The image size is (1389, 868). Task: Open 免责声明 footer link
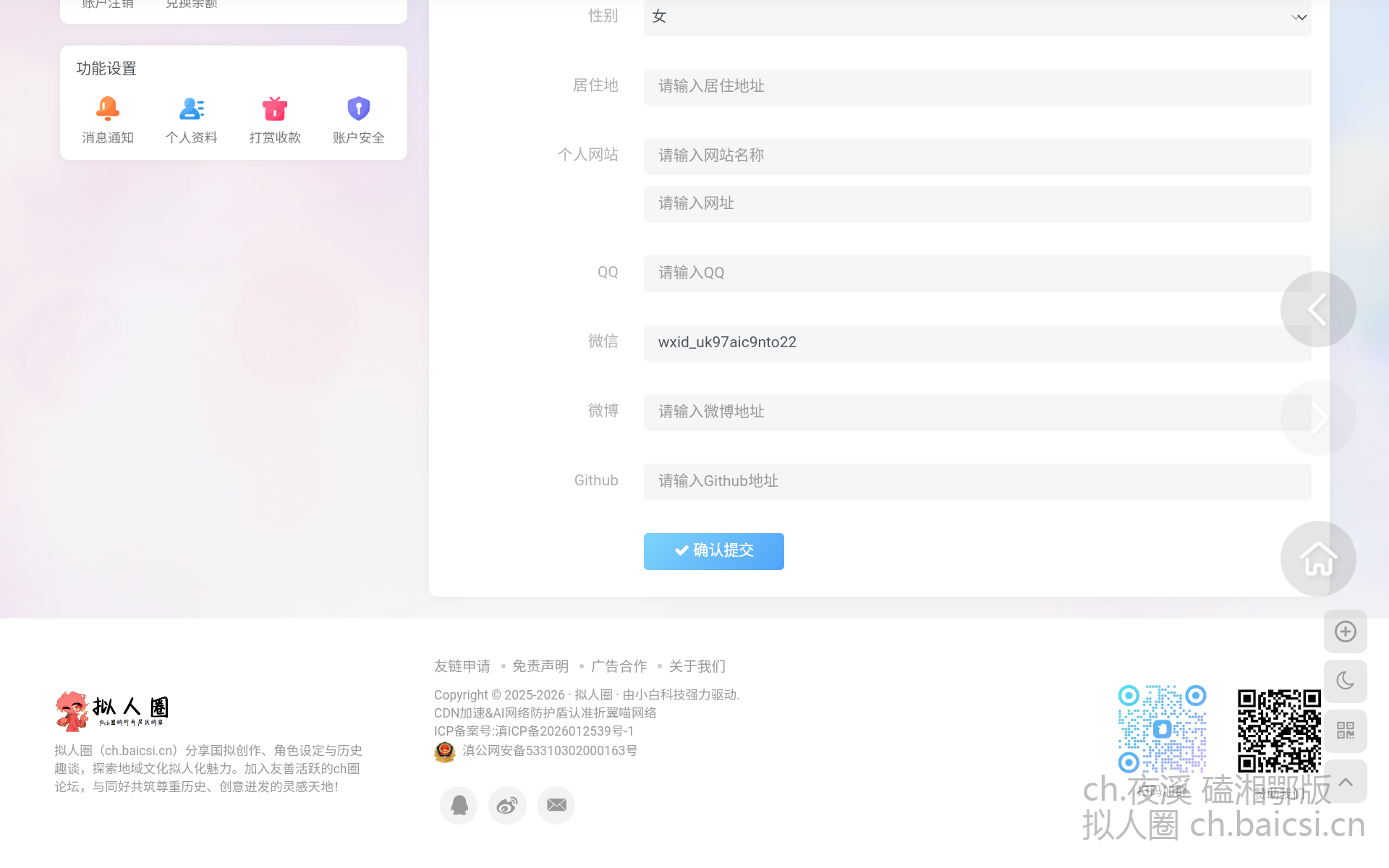tap(540, 666)
